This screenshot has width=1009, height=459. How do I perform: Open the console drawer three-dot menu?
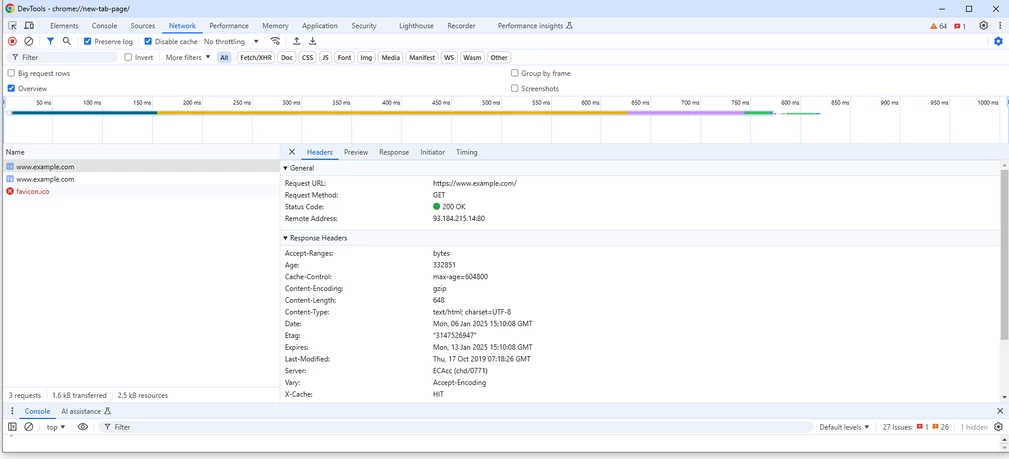[x=12, y=411]
